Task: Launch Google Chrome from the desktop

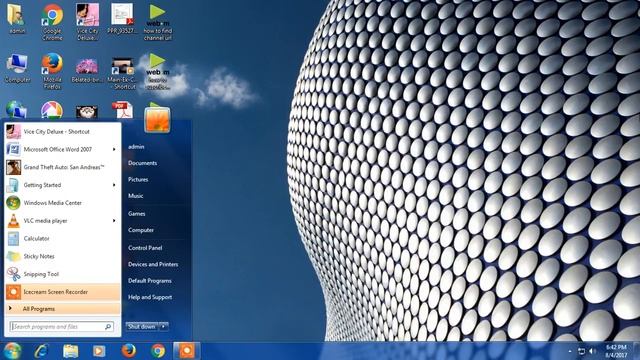Action: click(x=52, y=22)
